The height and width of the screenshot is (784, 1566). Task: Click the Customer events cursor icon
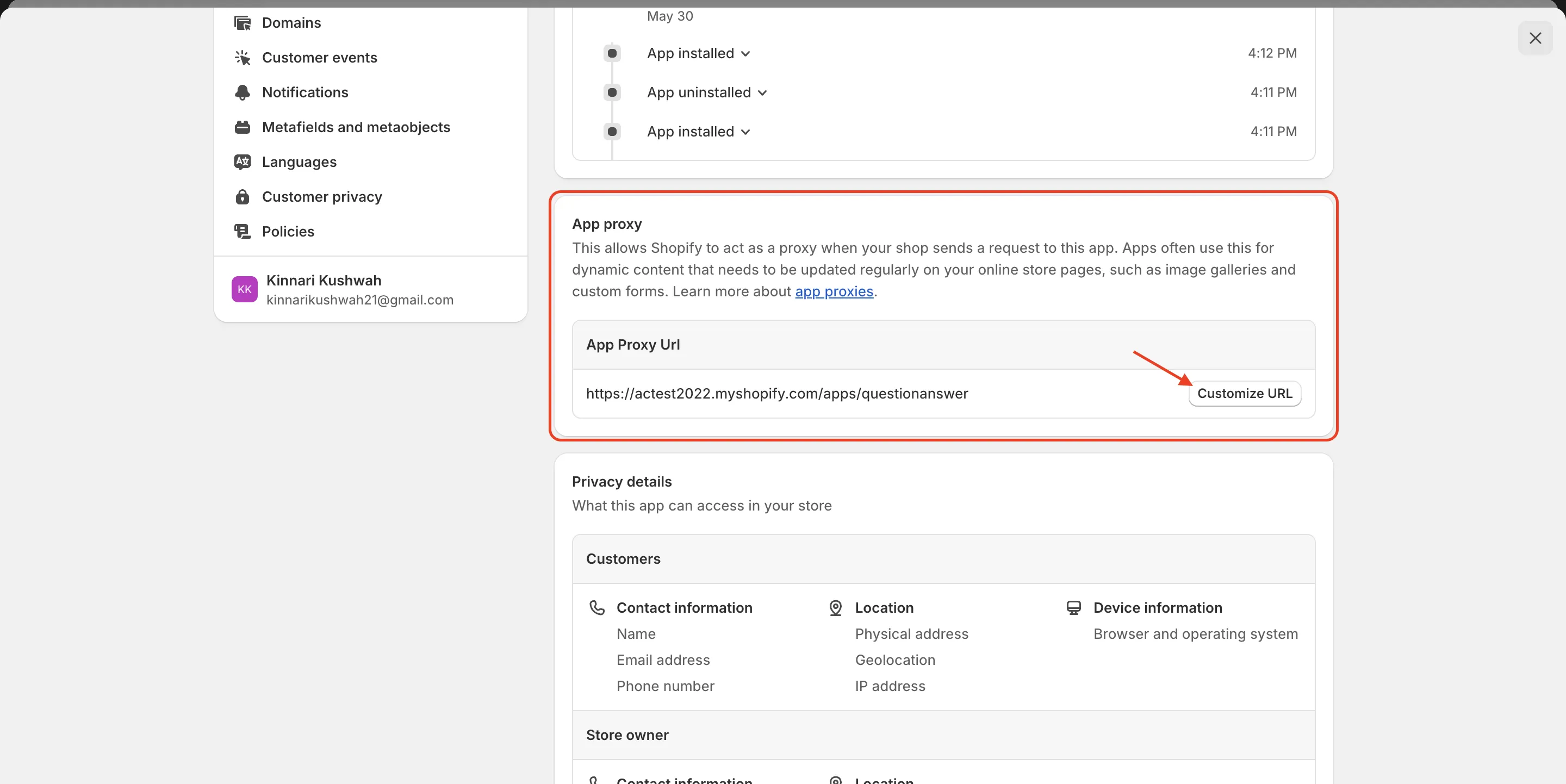(243, 58)
